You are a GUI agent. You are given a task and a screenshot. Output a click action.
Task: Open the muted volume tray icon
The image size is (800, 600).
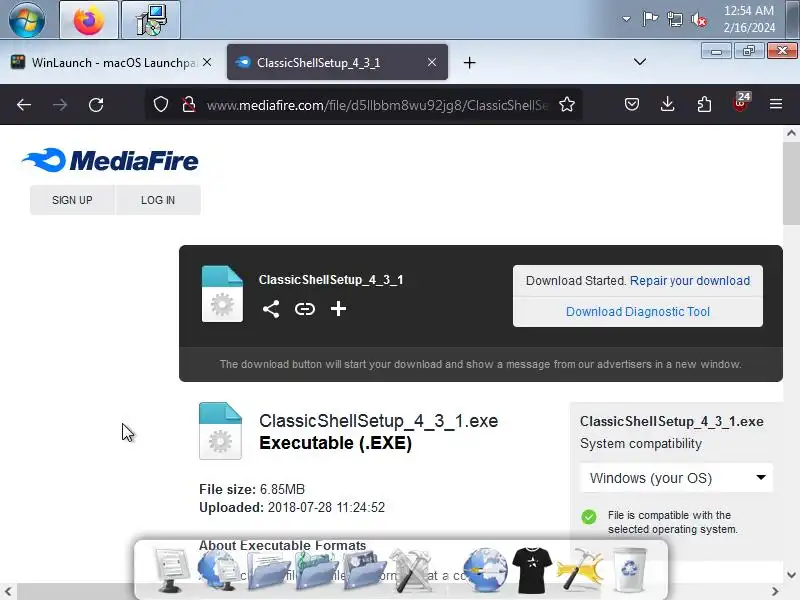(x=699, y=20)
